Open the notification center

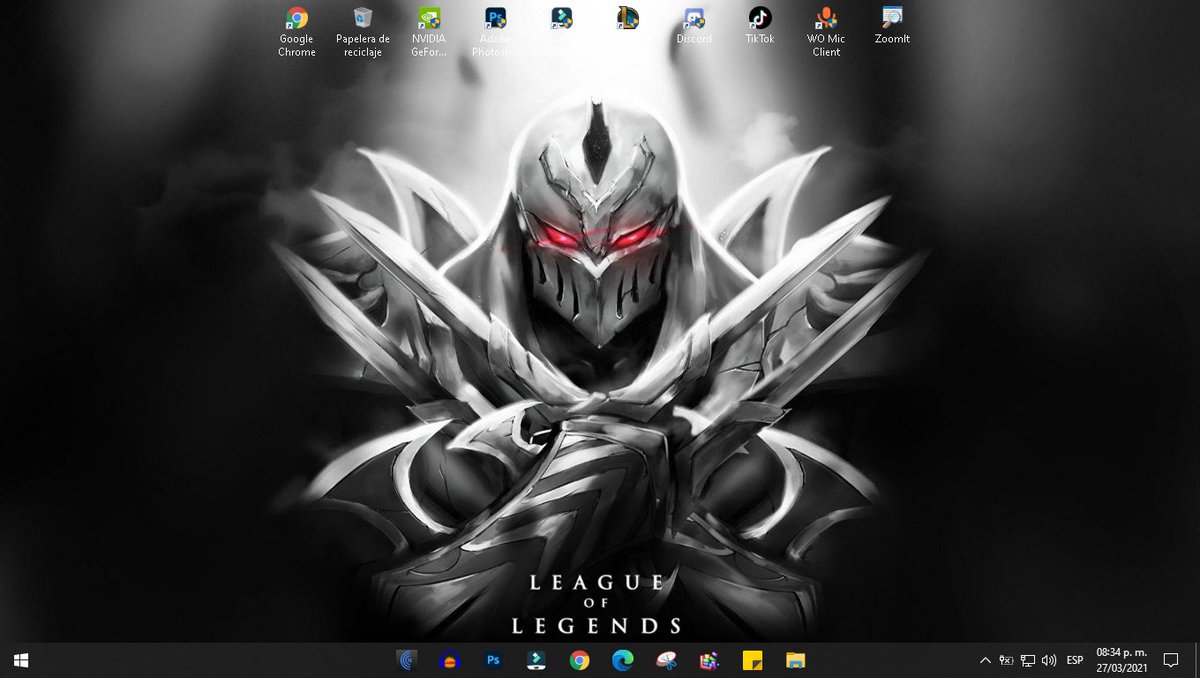[x=1171, y=660]
